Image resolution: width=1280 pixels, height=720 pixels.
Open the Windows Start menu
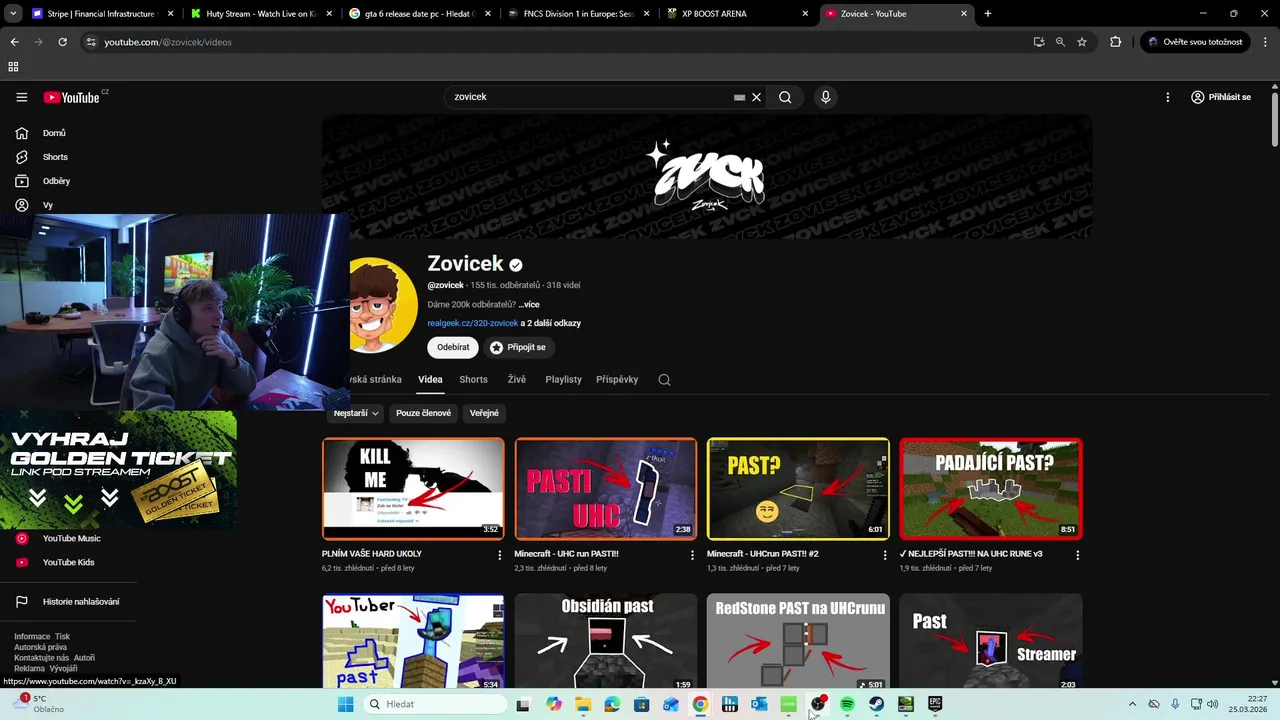[x=345, y=704]
